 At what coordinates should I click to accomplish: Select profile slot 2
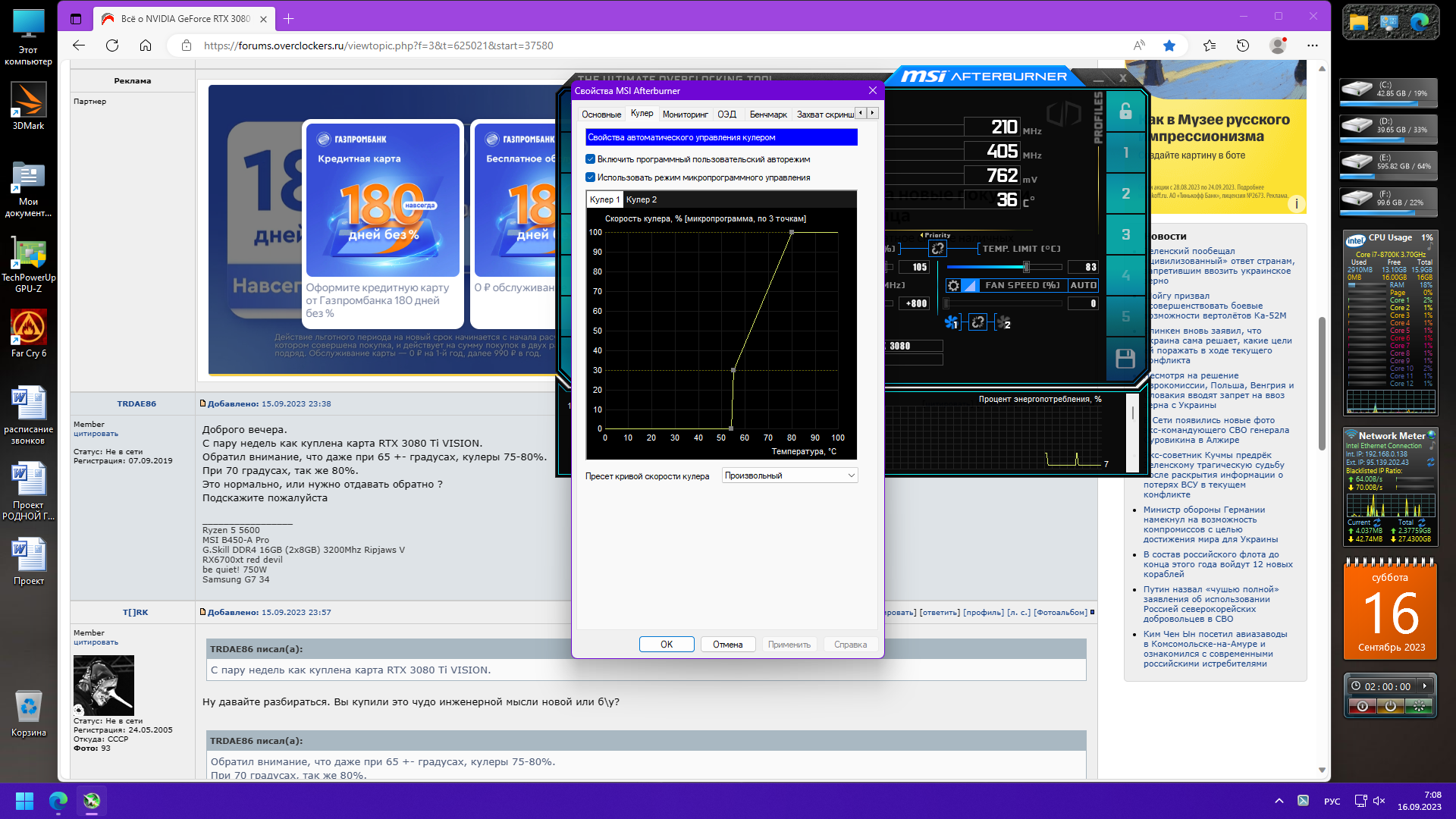[1125, 193]
